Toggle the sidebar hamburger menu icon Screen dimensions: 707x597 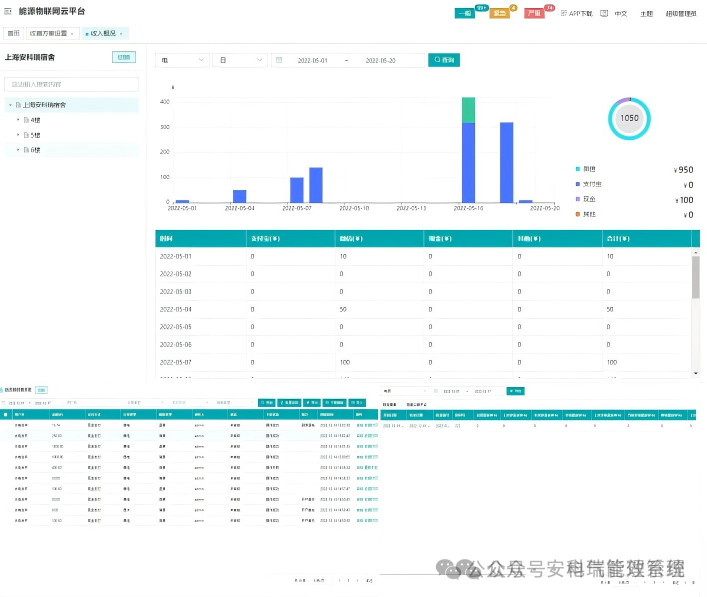coord(8,11)
